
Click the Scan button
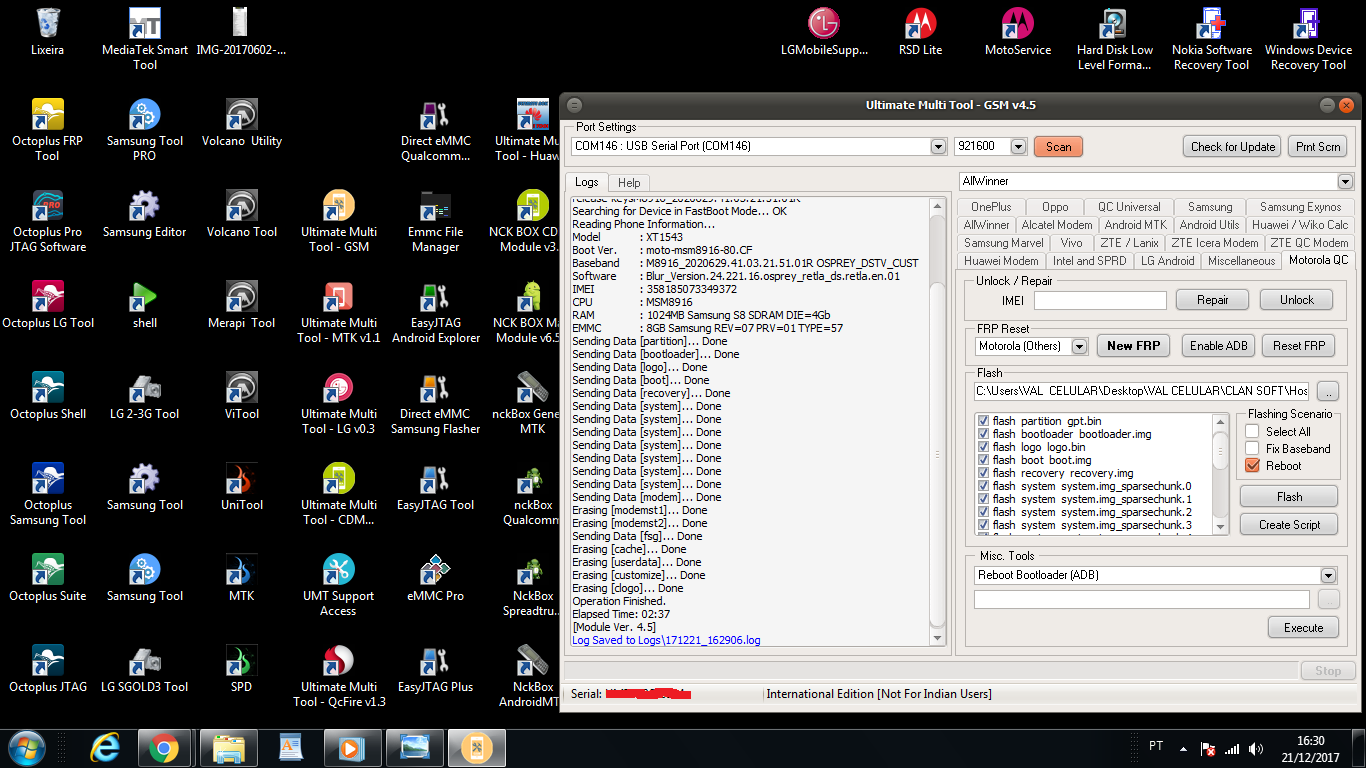[x=1059, y=146]
